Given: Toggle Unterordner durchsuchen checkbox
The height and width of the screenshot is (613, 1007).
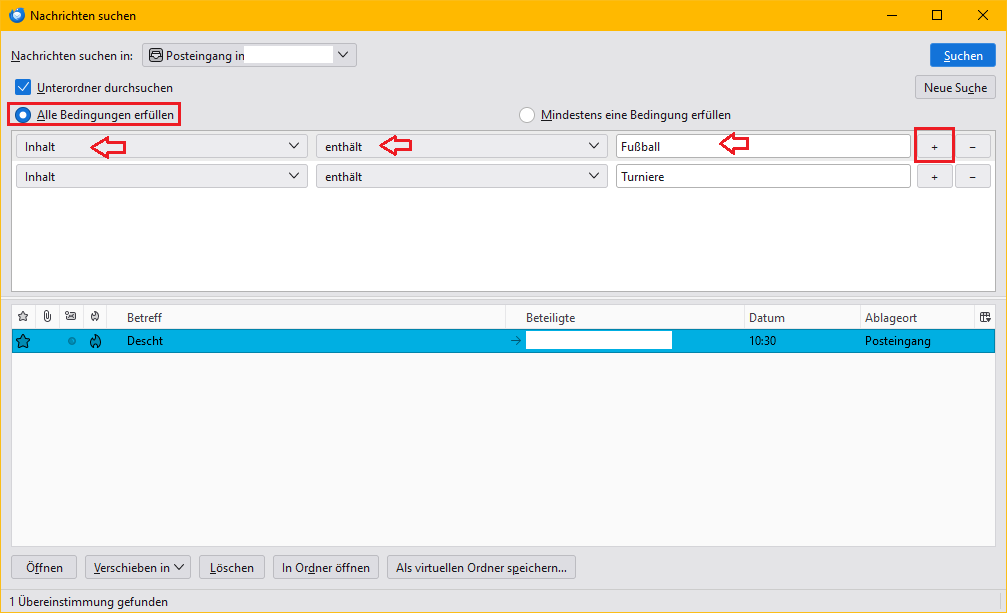Looking at the screenshot, I should pyautogui.click(x=24, y=88).
